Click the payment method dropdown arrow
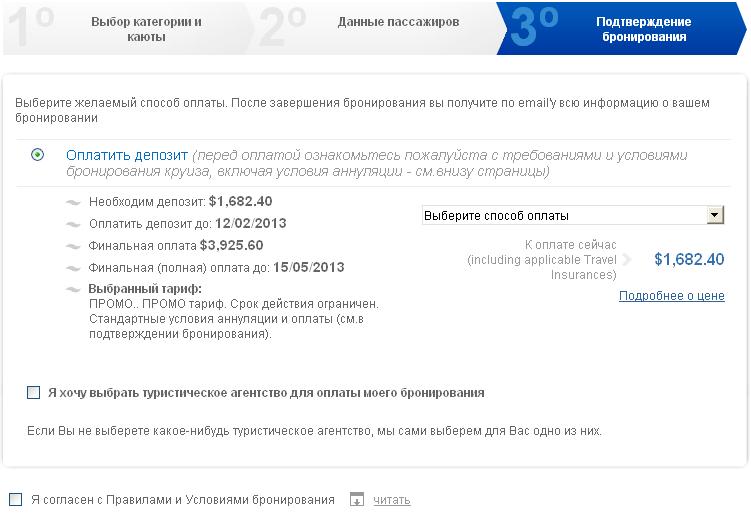751x521 pixels. pos(714,215)
